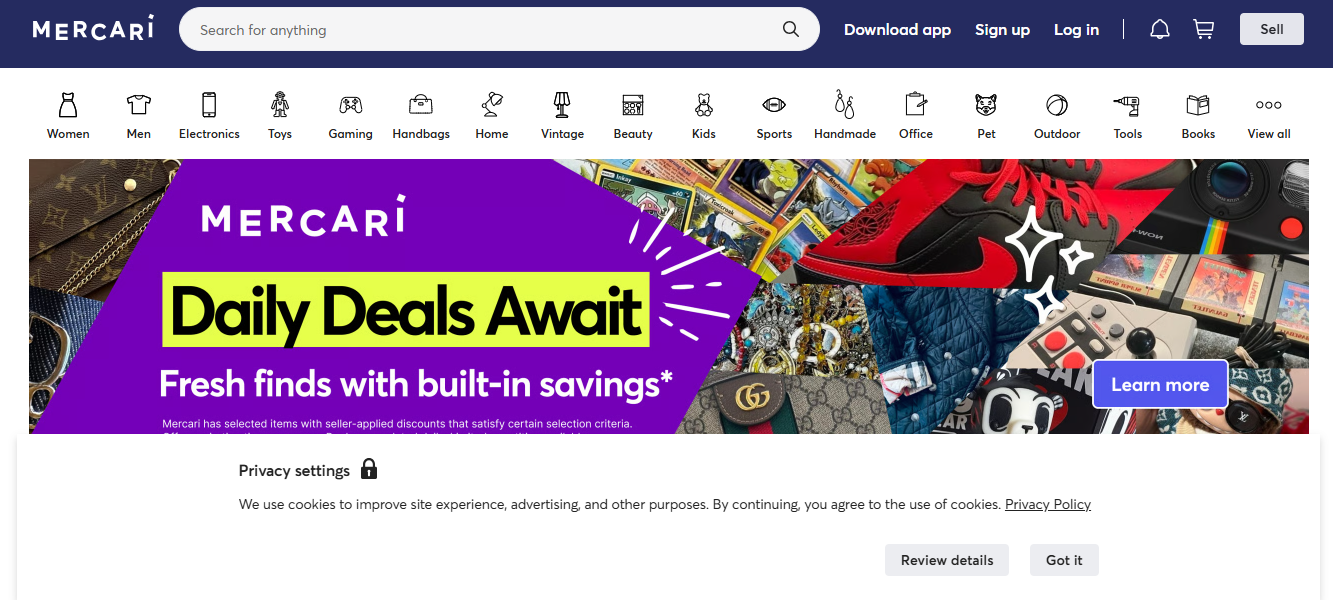Select the Books category
The width and height of the screenshot is (1333, 600).
tap(1198, 116)
